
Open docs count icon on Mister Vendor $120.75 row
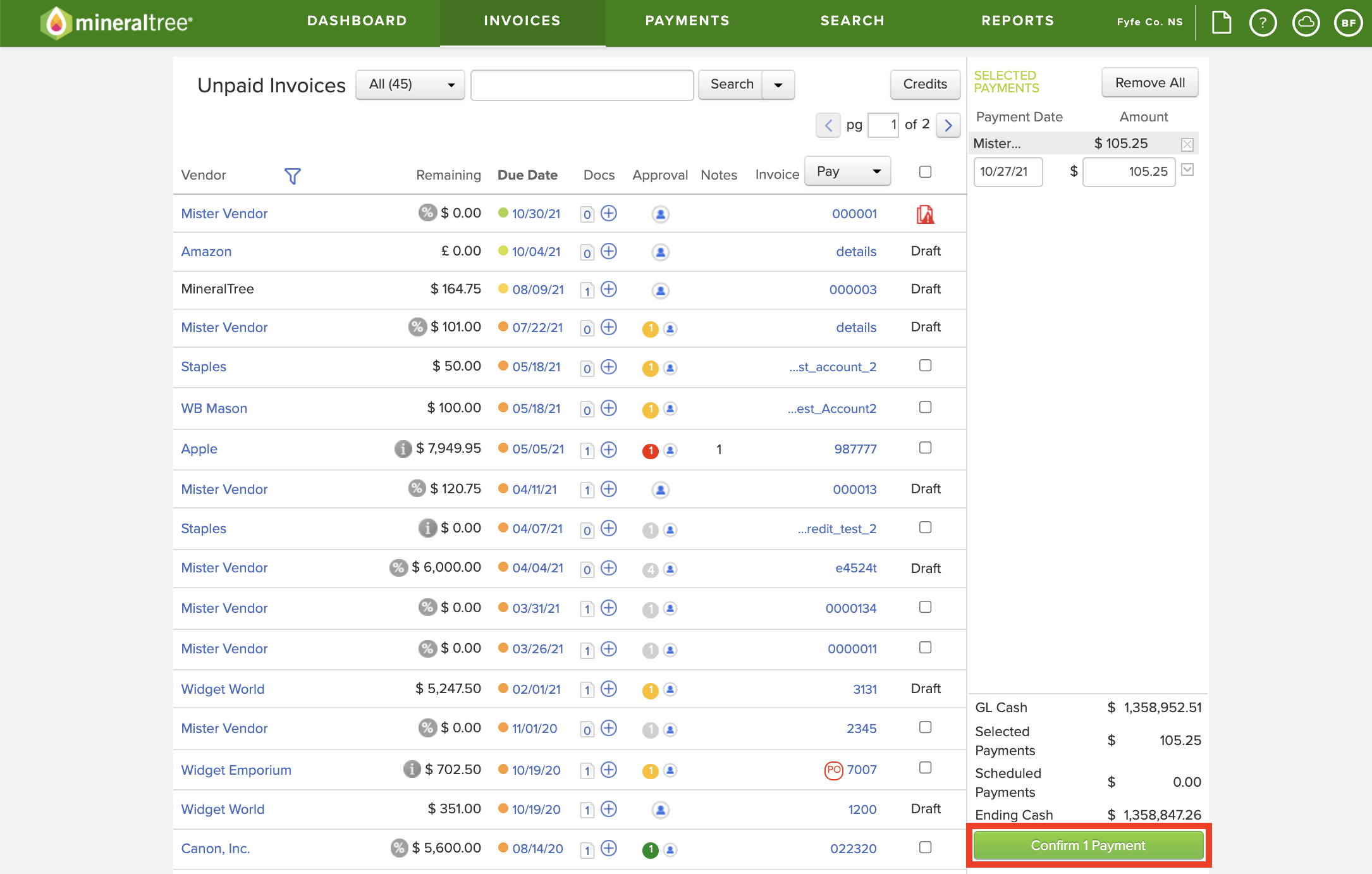click(587, 490)
